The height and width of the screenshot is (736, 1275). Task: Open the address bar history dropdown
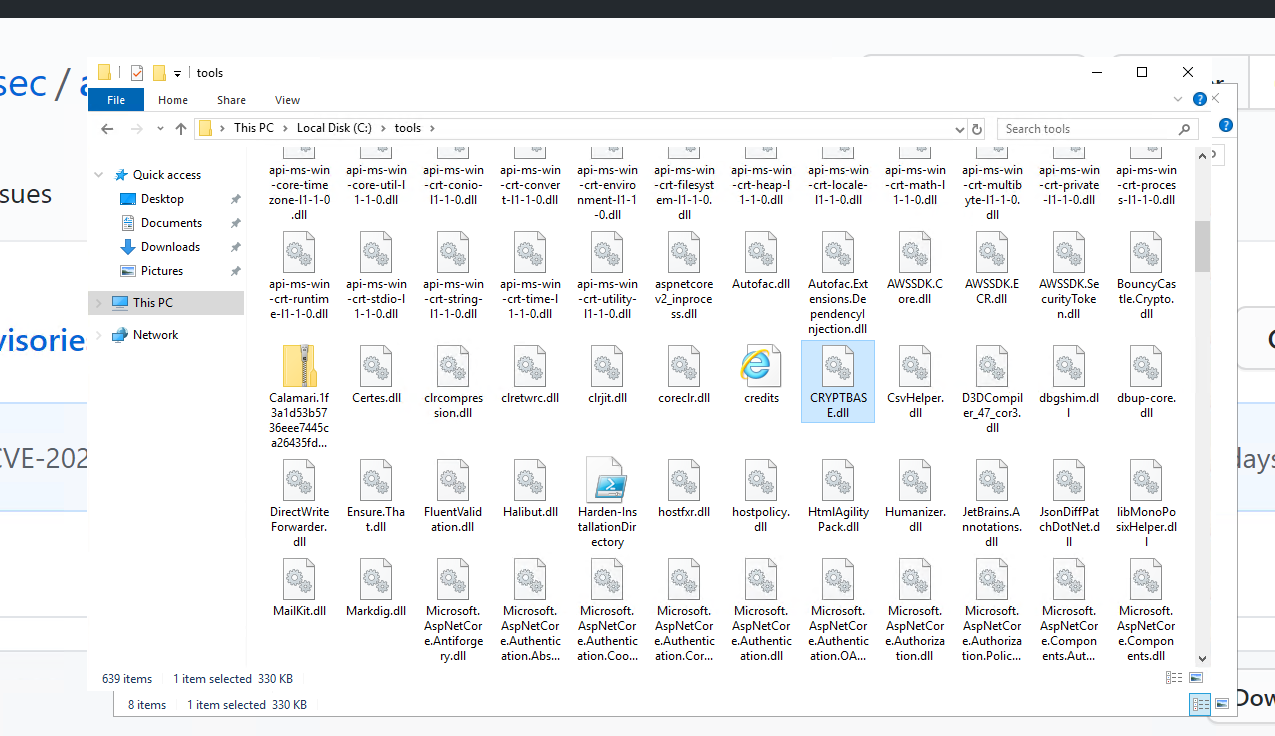[960, 128]
